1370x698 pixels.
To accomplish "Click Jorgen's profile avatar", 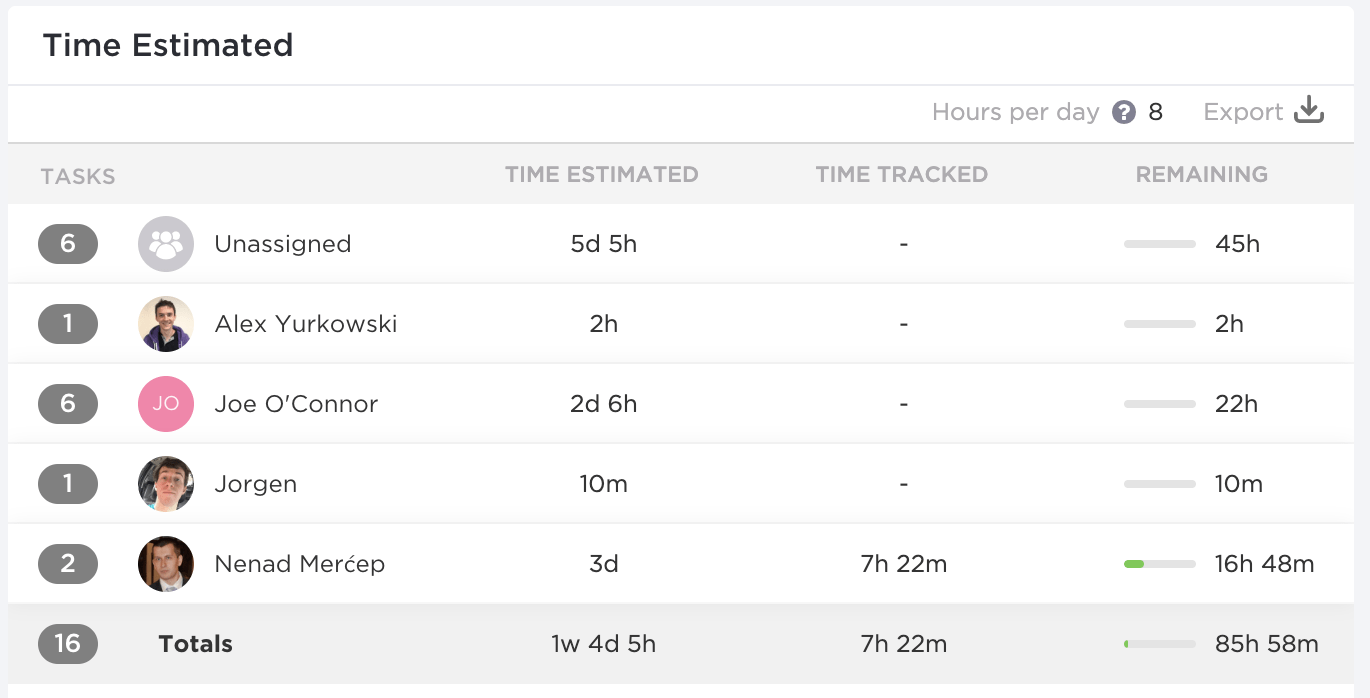I will pyautogui.click(x=166, y=484).
